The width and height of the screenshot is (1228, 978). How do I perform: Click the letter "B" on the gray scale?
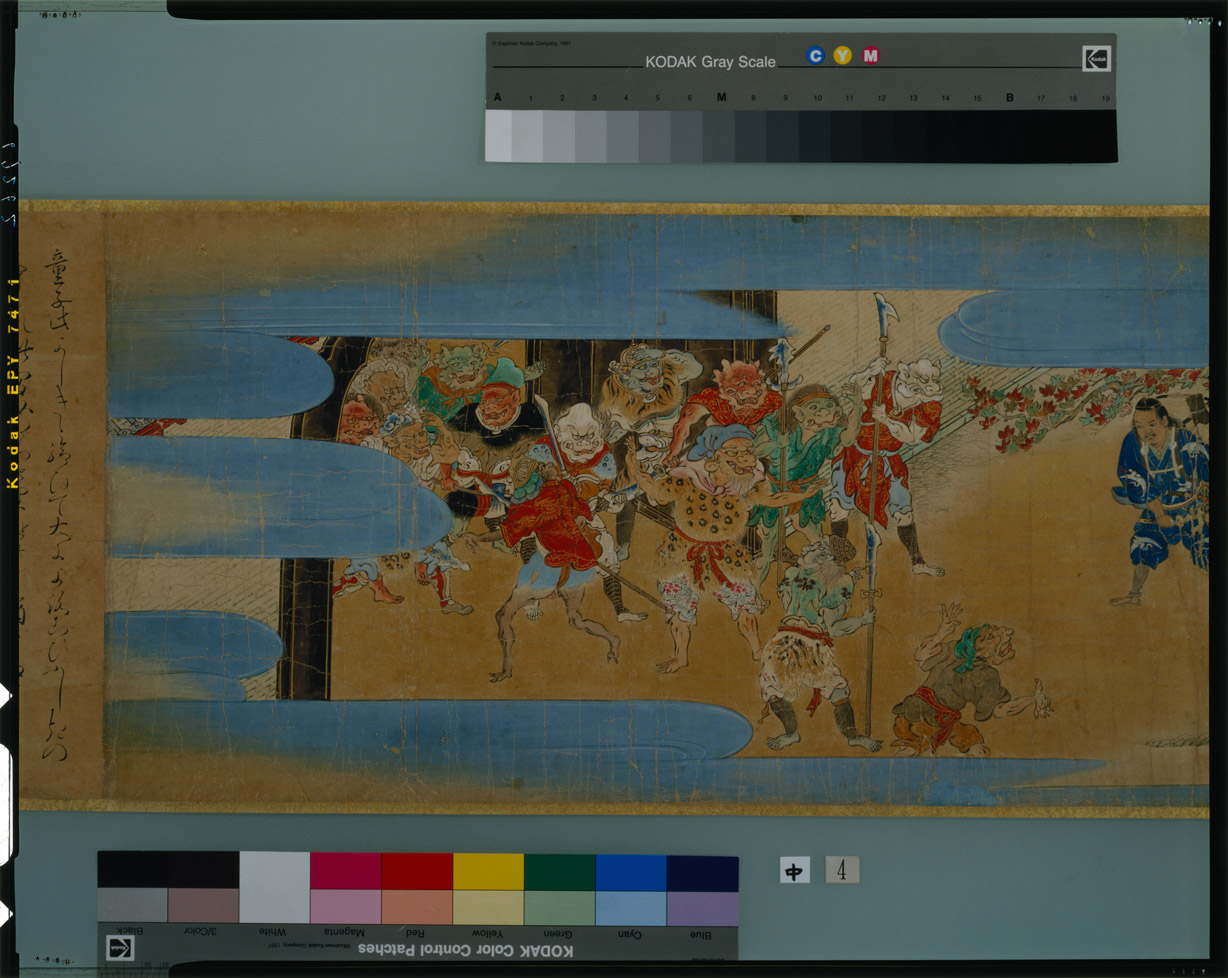coord(1010,98)
